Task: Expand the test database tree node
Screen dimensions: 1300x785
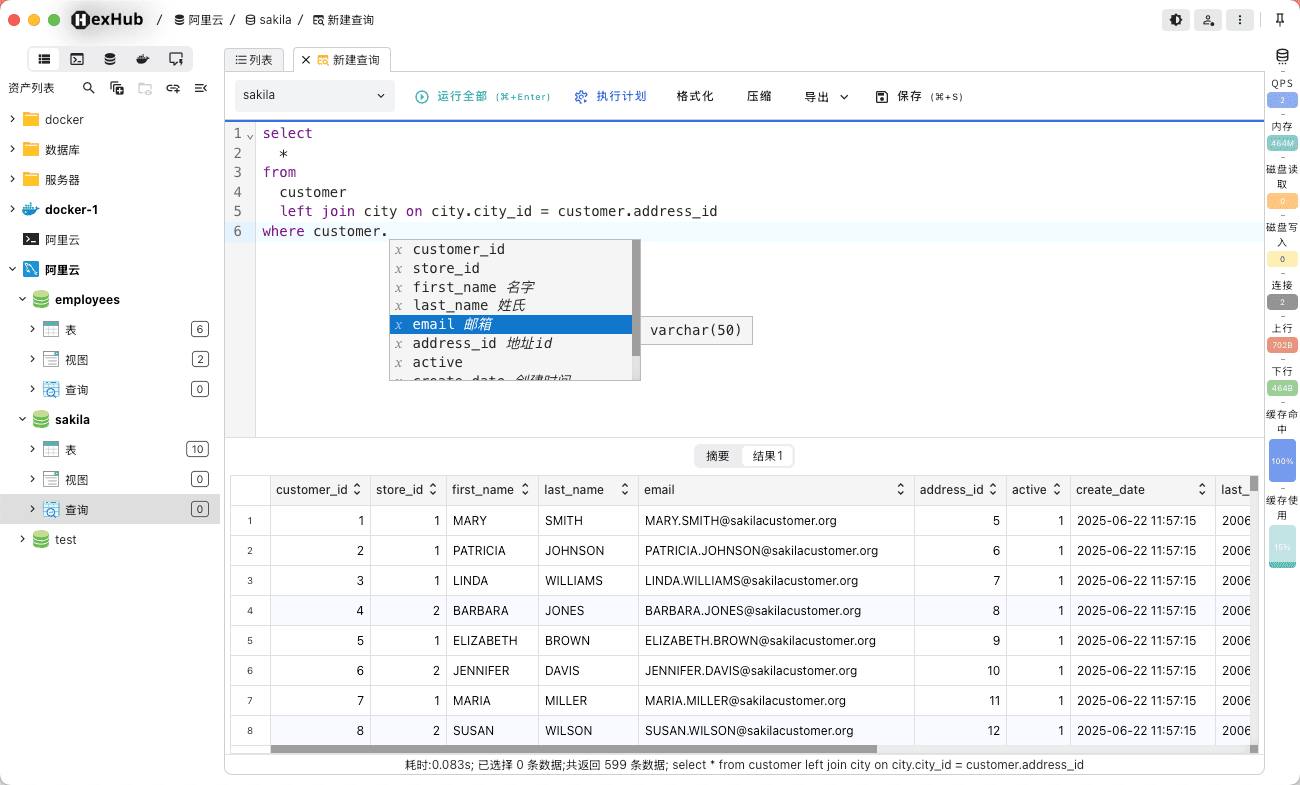Action: pyautogui.click(x=23, y=539)
